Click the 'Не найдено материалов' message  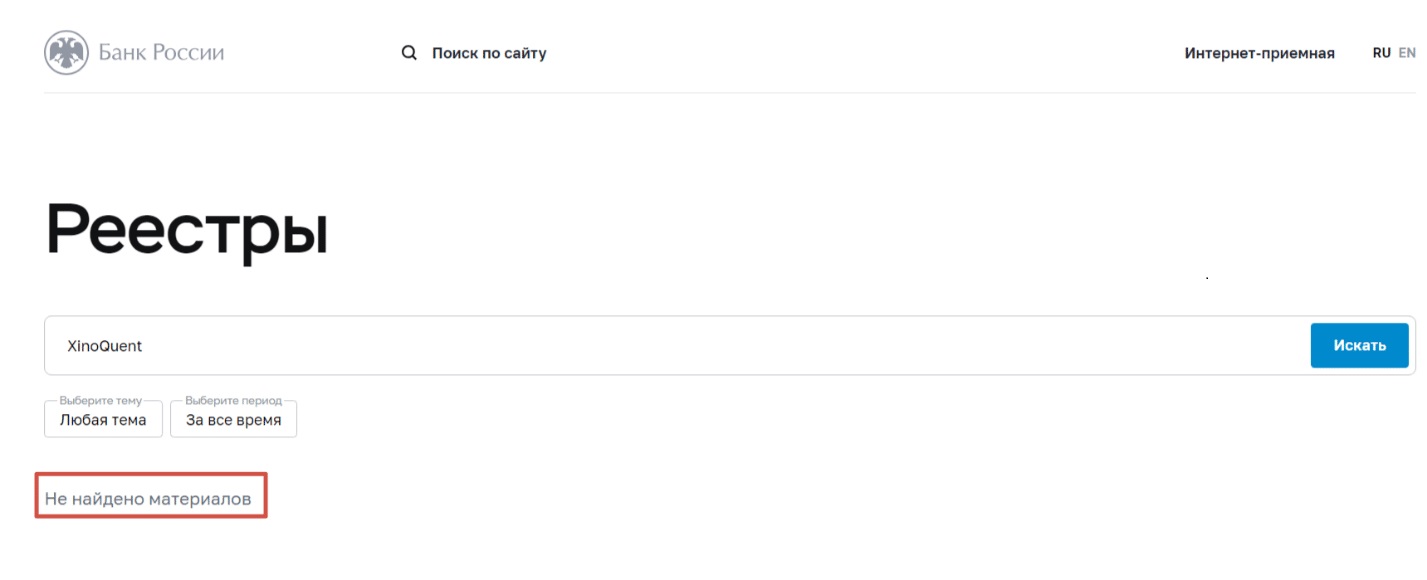[148, 498]
